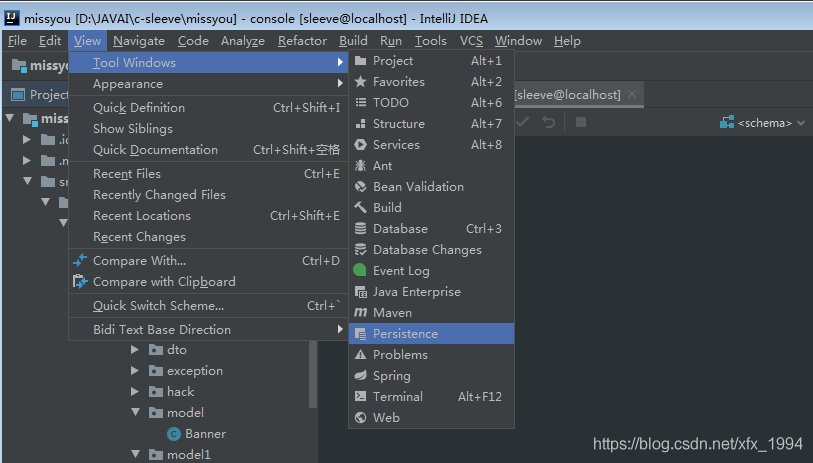Select the model folder label

(185, 413)
